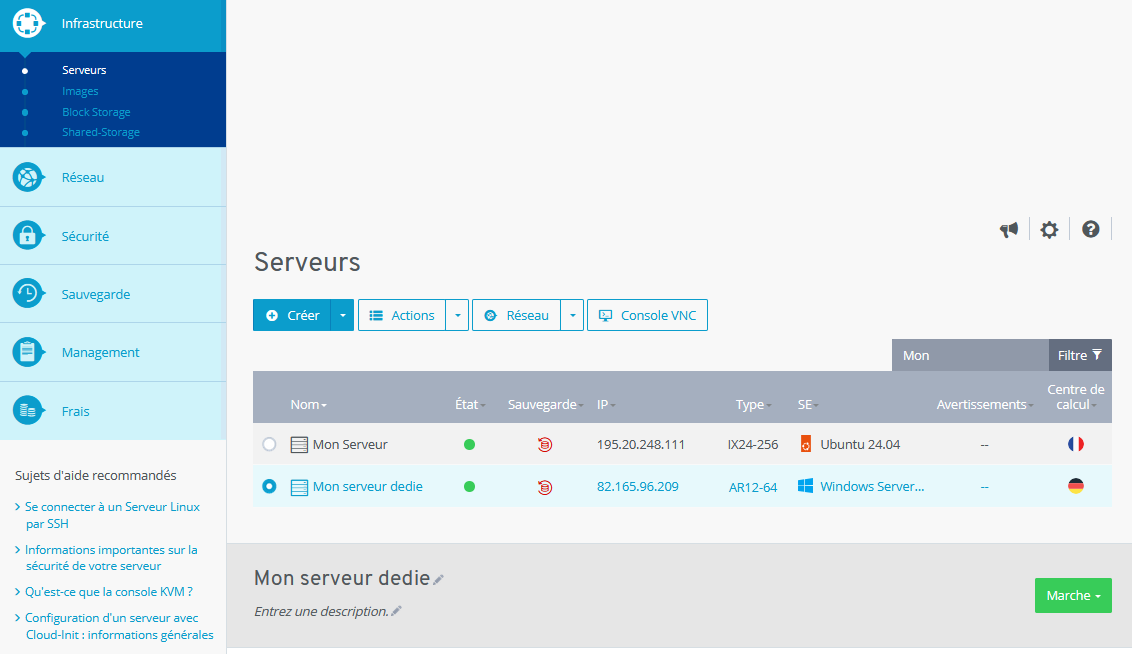Sort the table by Nom column
This screenshot has height=654, width=1132.
pyautogui.click(x=308, y=405)
